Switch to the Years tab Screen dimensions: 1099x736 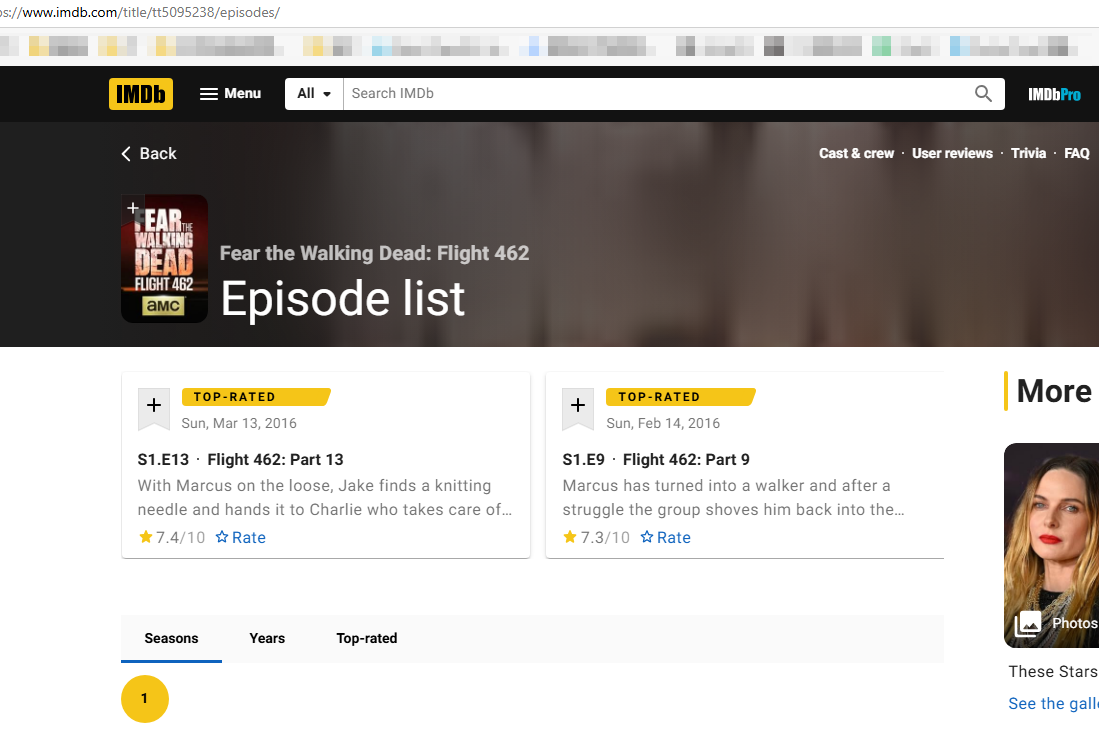[x=267, y=639]
